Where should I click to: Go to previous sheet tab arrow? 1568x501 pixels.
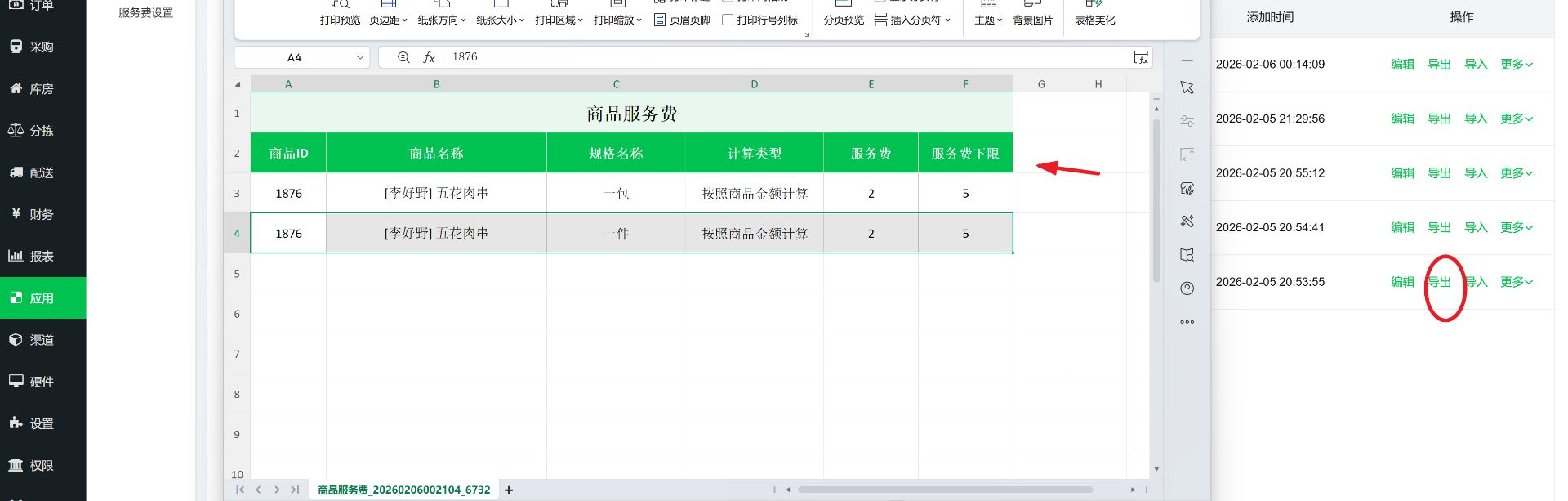258,490
